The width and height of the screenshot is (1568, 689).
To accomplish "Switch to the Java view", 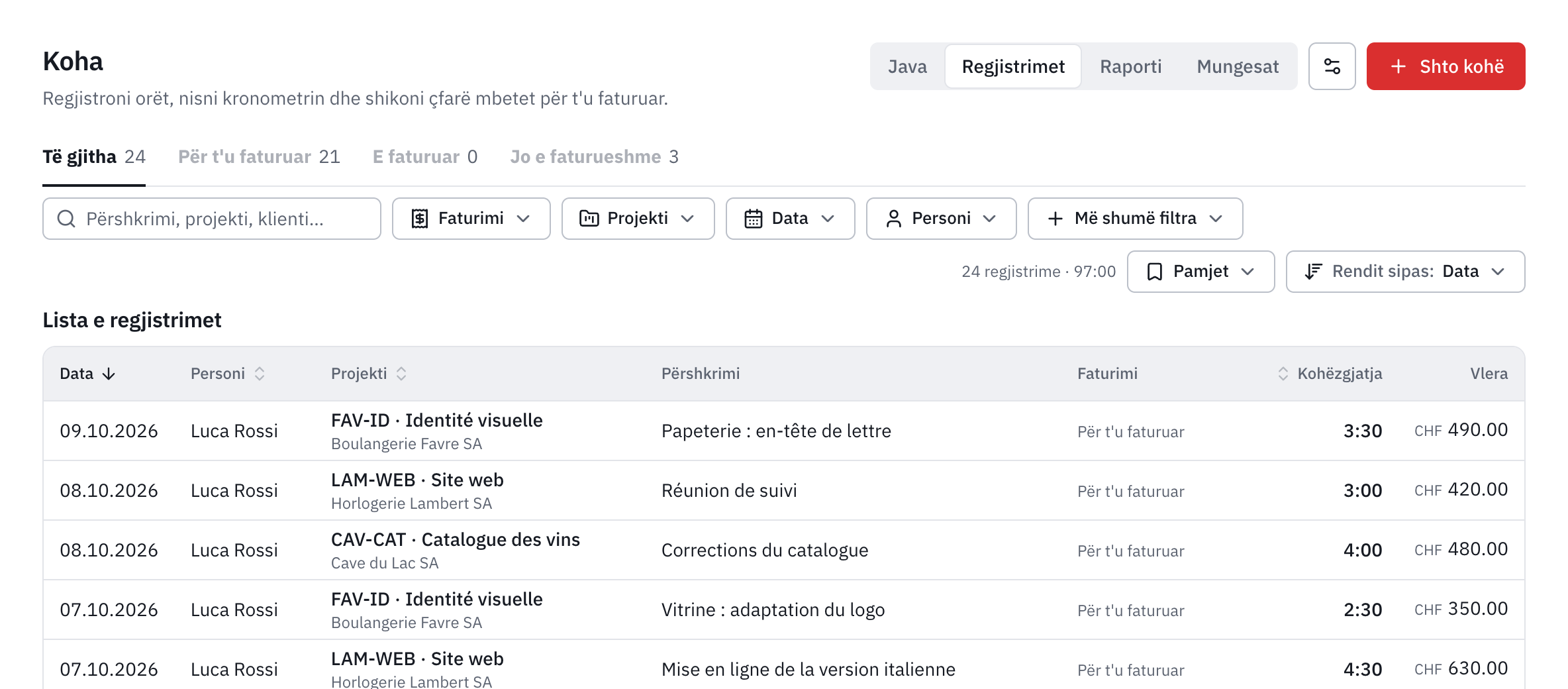I will 907,66.
